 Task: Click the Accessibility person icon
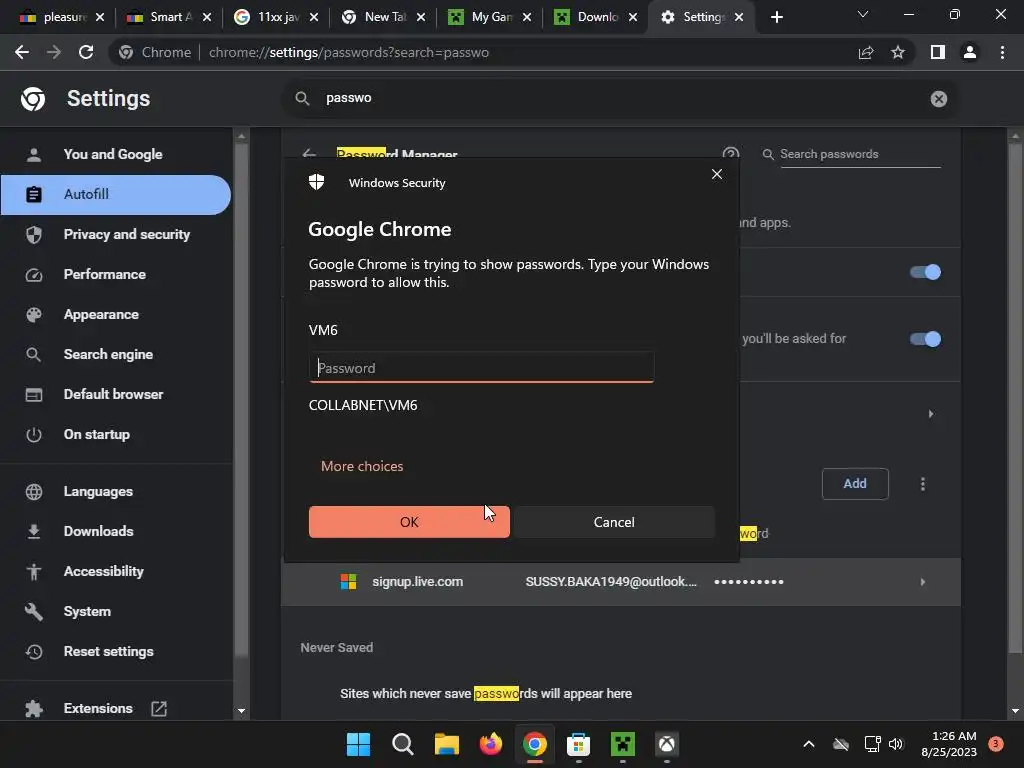pos(34,571)
